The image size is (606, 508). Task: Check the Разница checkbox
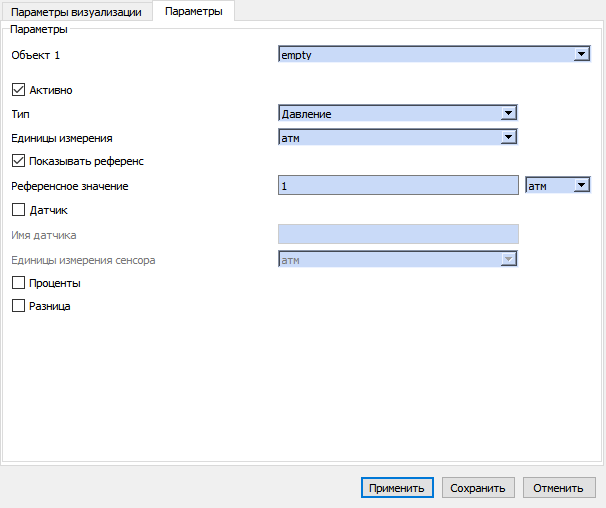pyautogui.click(x=18, y=307)
